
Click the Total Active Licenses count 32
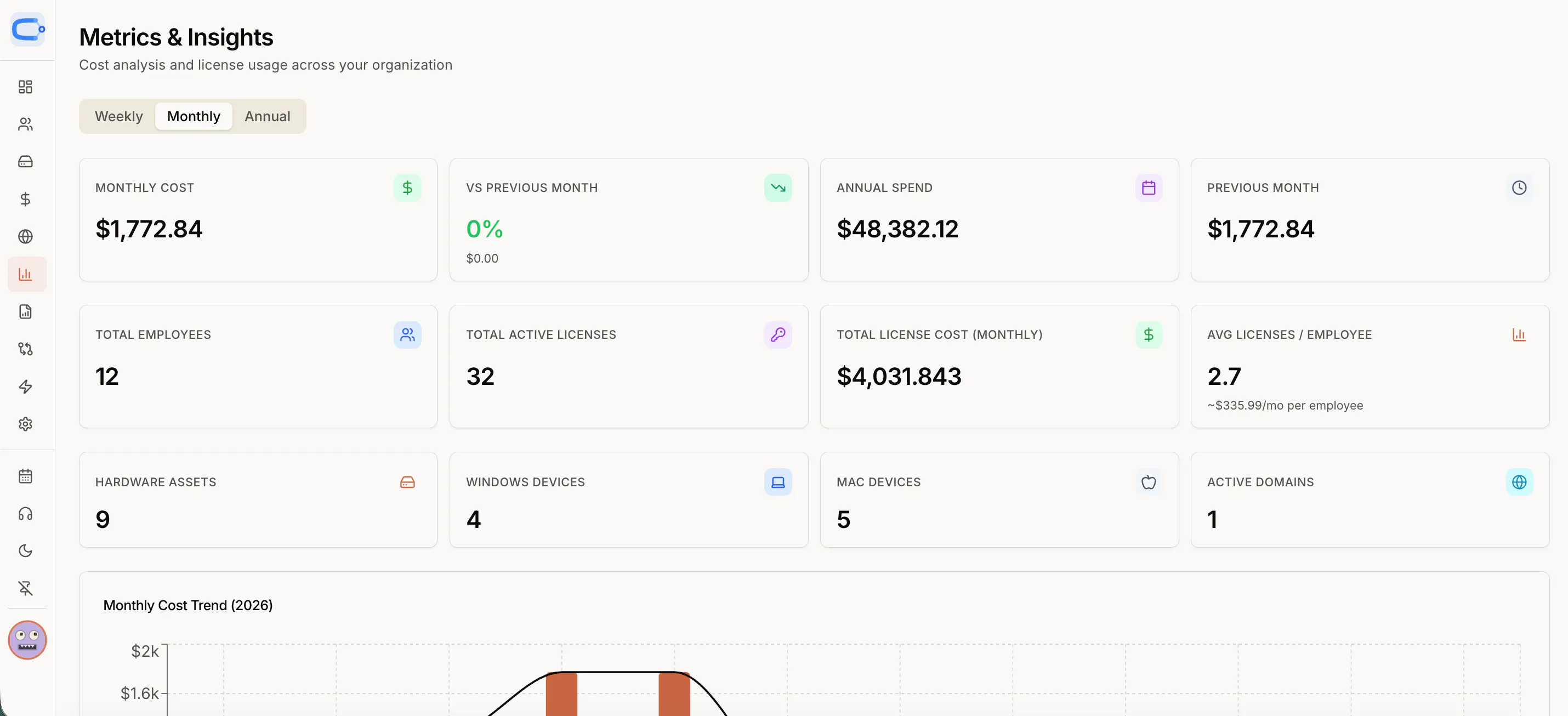pos(480,376)
